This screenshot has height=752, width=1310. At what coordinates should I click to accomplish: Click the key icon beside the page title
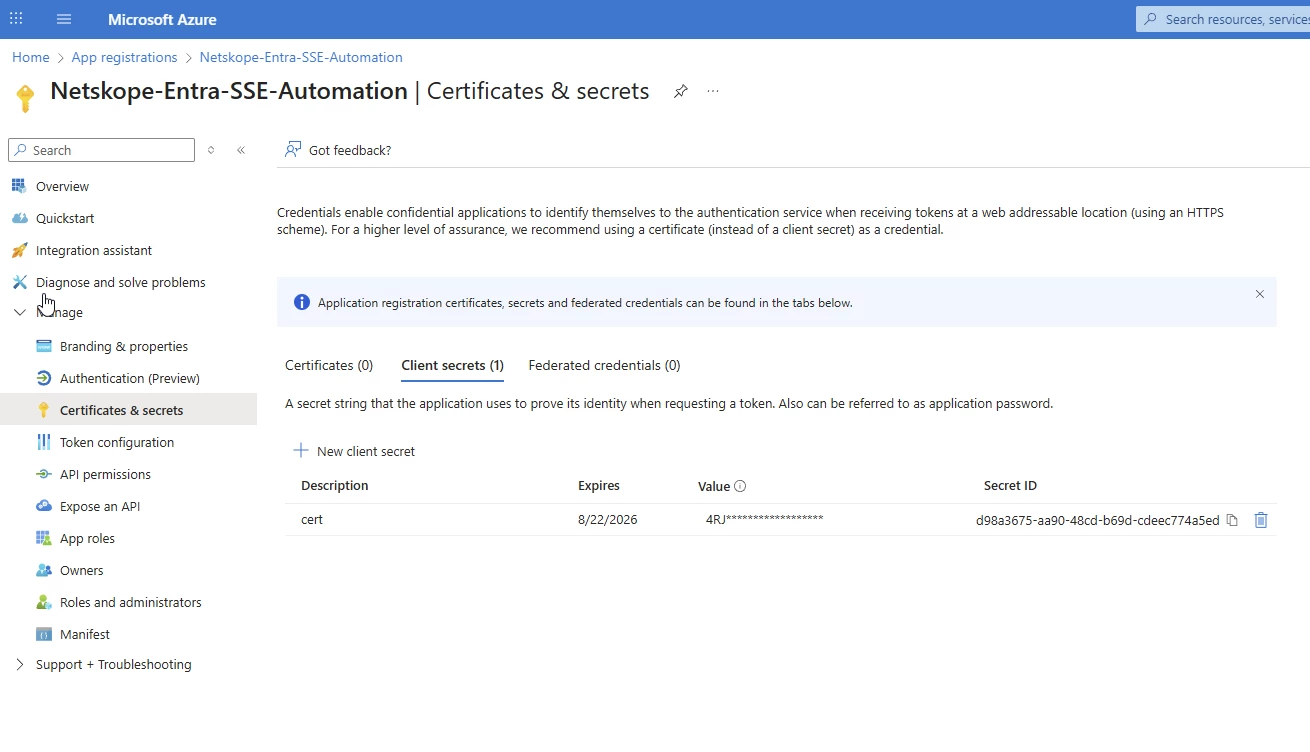26,98
